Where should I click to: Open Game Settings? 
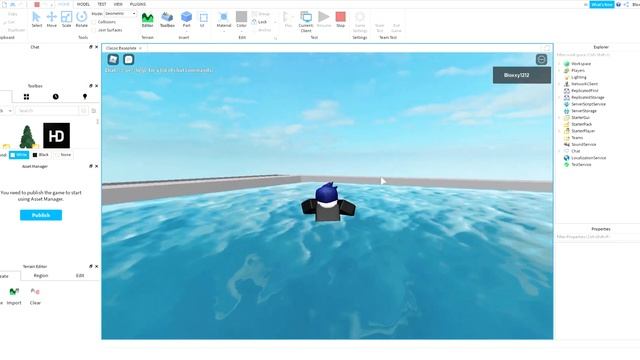[x=360, y=22]
